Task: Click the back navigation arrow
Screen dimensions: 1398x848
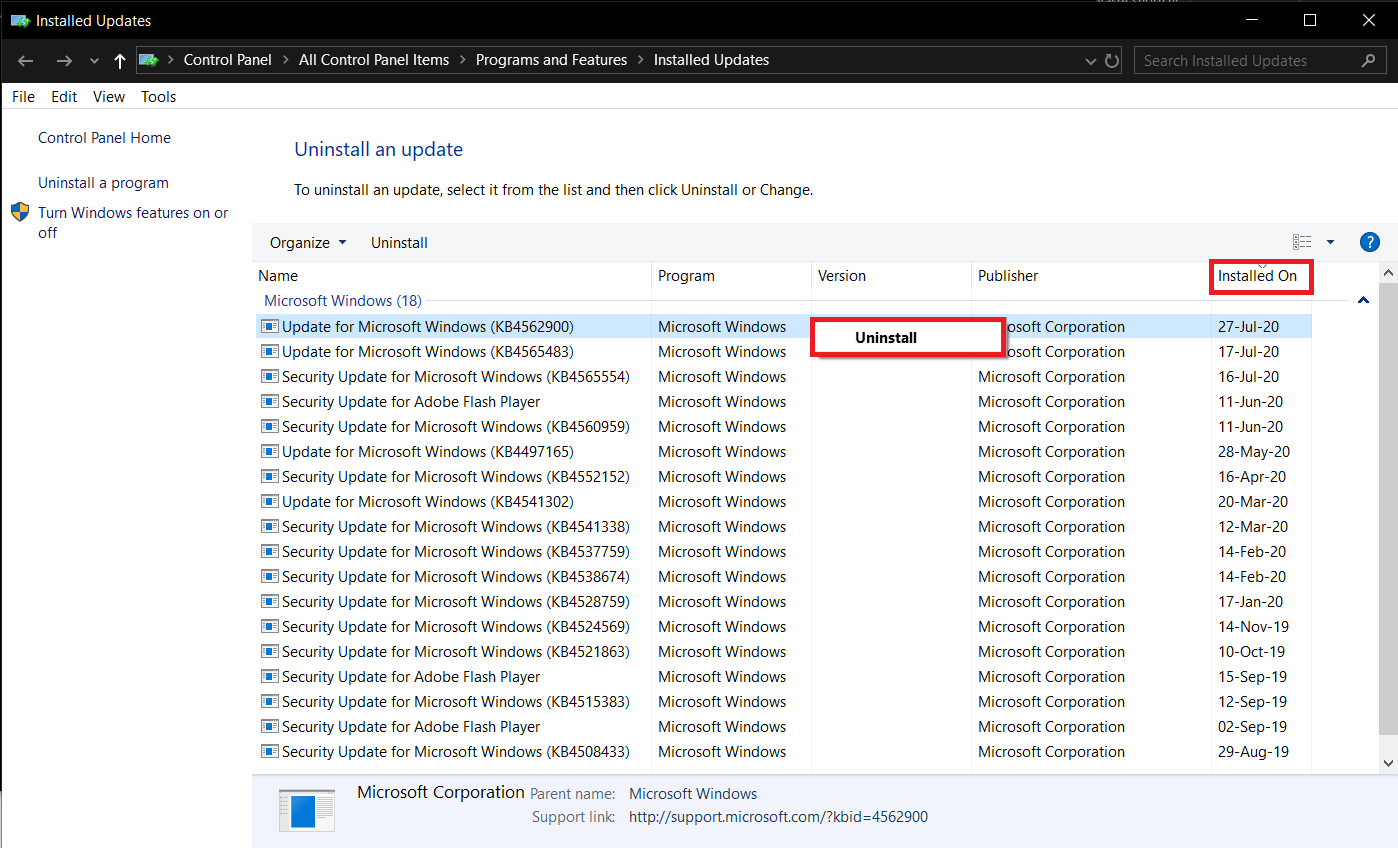Action: tap(26, 61)
